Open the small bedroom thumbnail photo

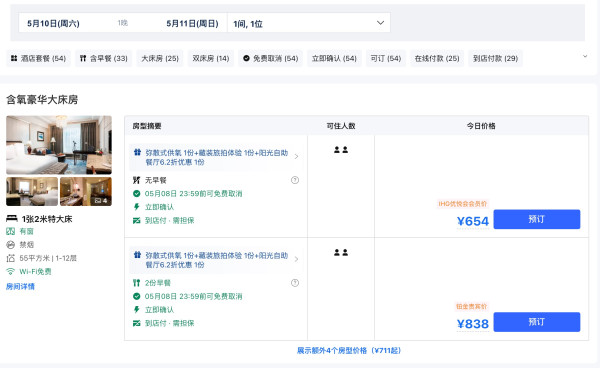pos(32,191)
